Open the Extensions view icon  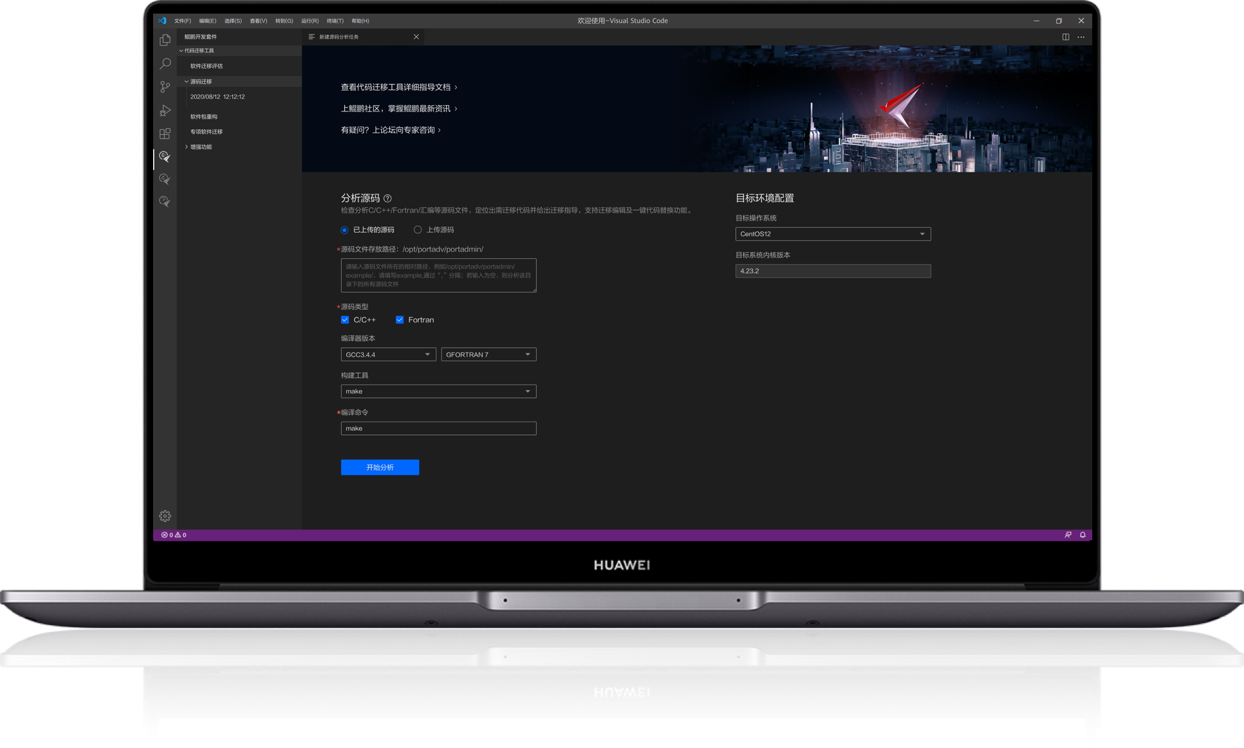(x=165, y=133)
